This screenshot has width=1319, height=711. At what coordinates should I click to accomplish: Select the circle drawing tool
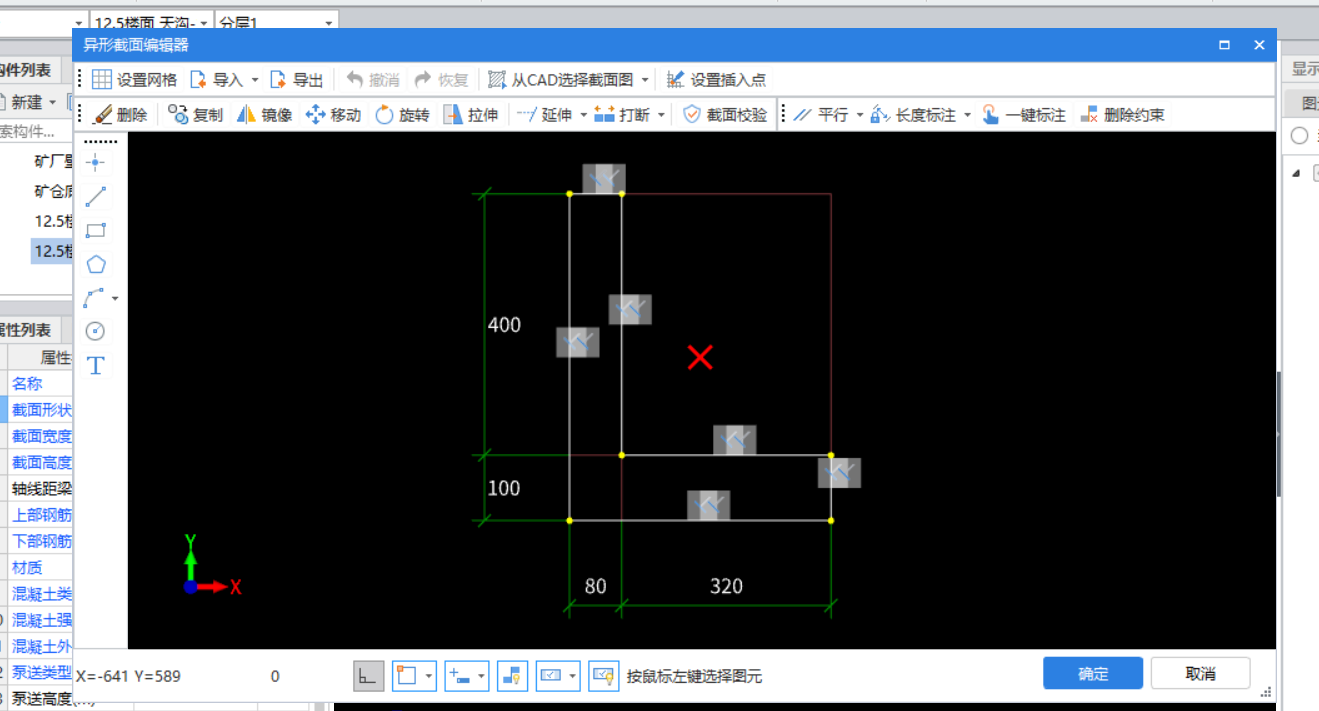pyautogui.click(x=96, y=331)
